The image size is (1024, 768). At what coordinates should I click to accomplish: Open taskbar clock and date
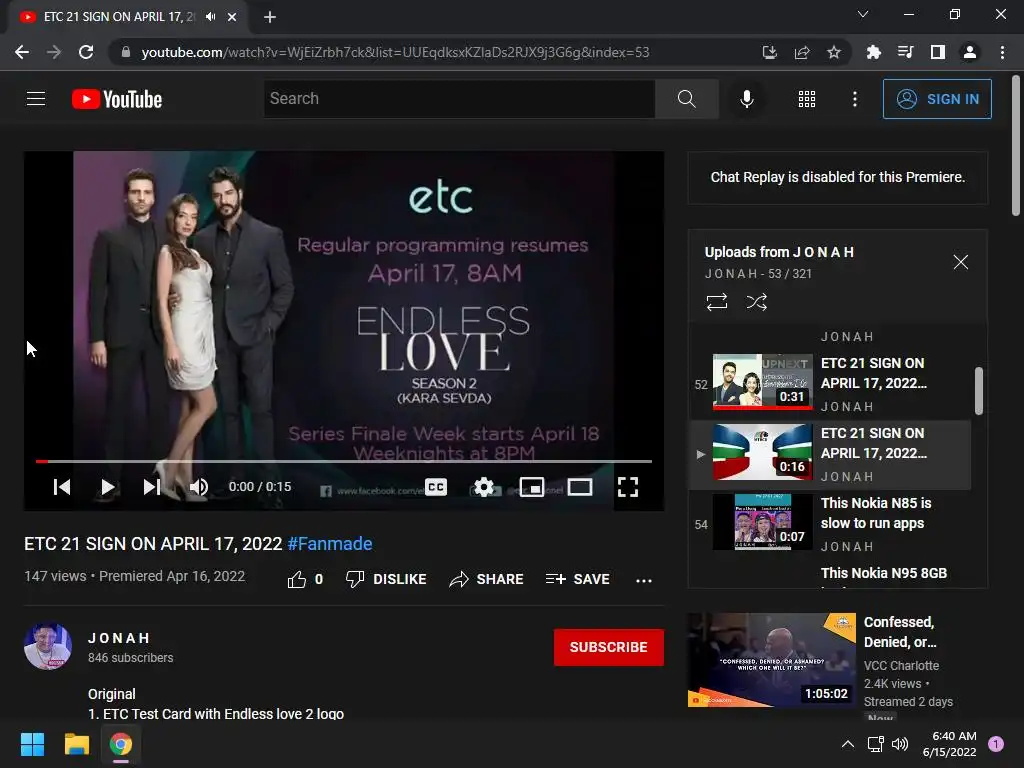coord(949,744)
